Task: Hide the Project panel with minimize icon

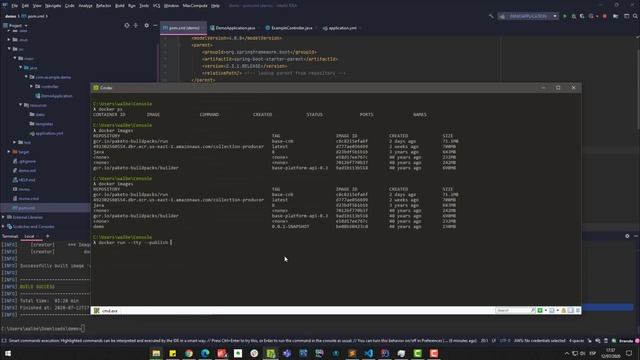Action: [156, 25]
